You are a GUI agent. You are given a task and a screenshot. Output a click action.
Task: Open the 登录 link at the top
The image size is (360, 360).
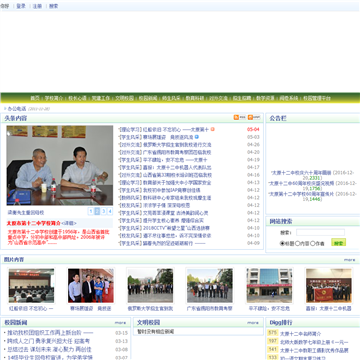tap(21, 6)
